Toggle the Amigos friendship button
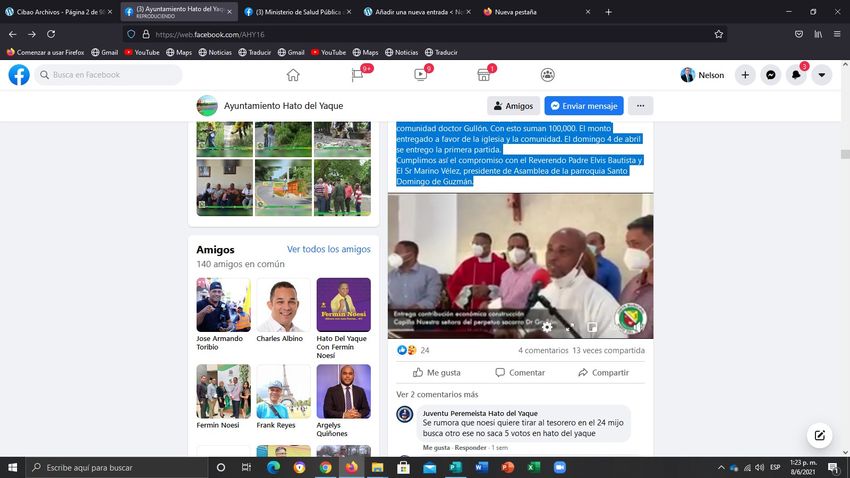The image size is (850, 478). click(x=513, y=106)
